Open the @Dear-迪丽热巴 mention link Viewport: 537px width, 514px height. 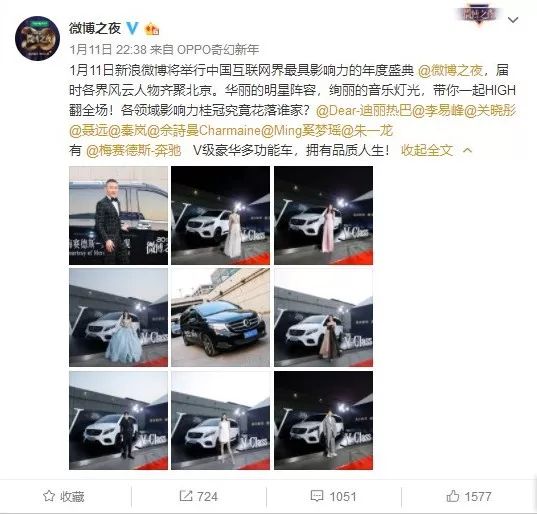pyautogui.click(x=364, y=111)
